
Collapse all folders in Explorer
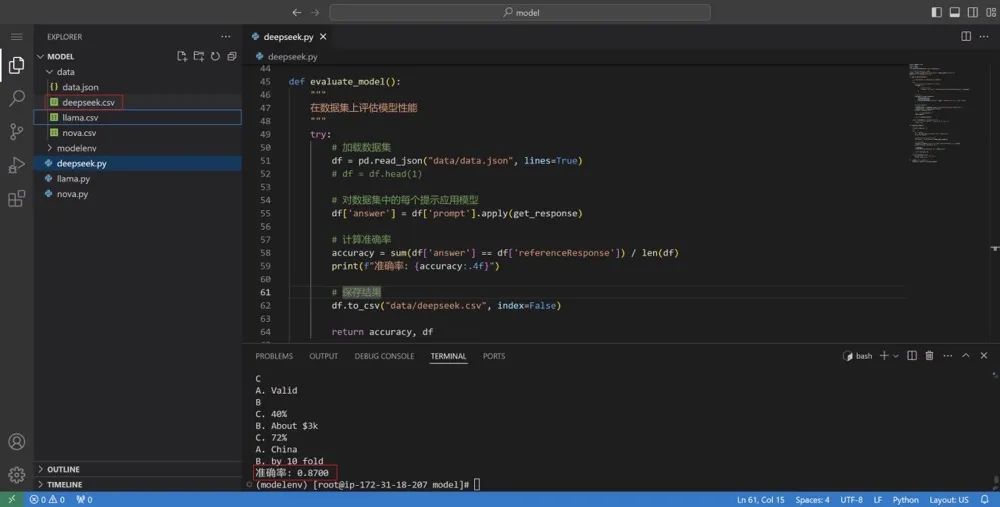[x=232, y=56]
